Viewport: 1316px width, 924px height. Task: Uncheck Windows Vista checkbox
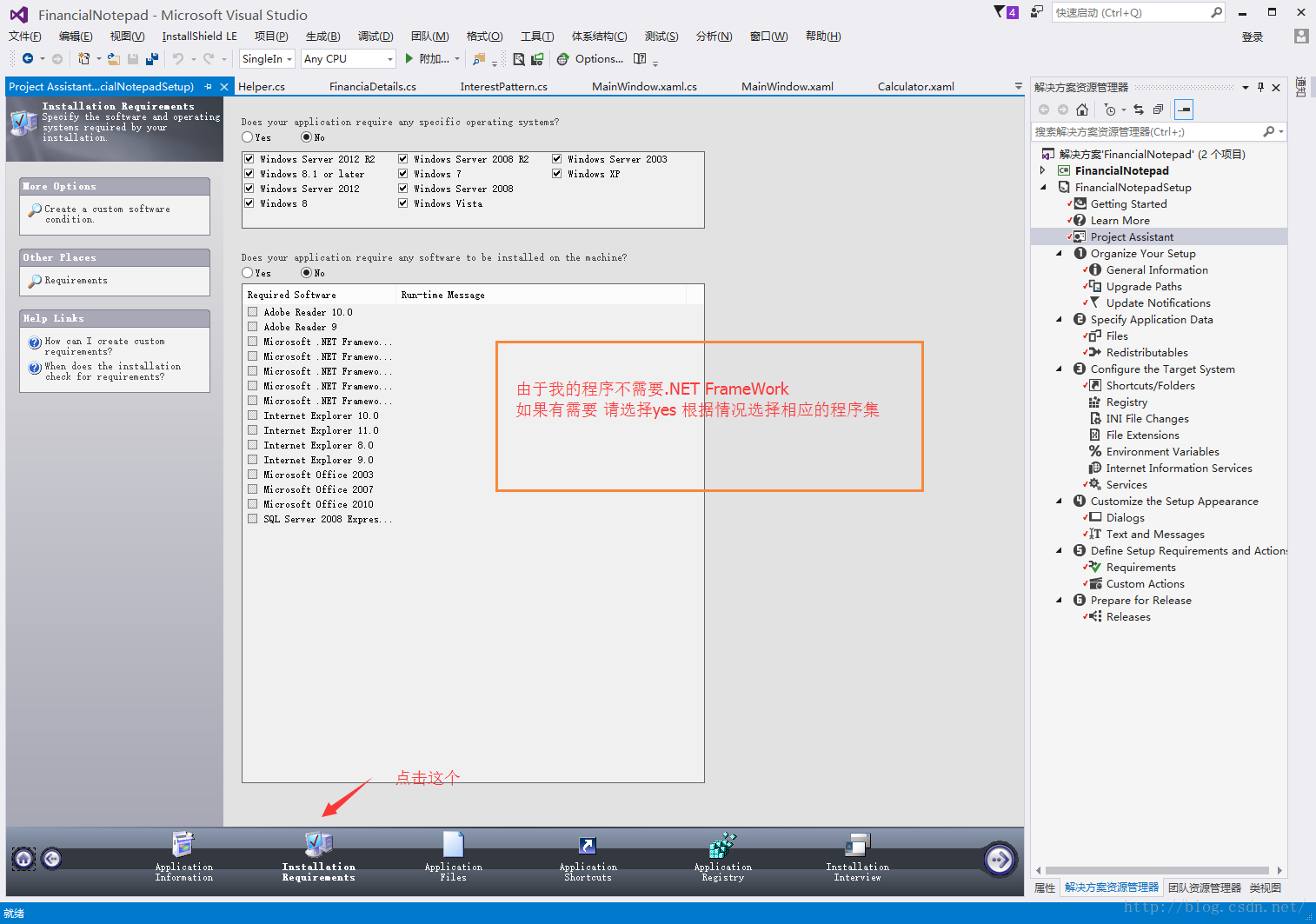[x=403, y=203]
